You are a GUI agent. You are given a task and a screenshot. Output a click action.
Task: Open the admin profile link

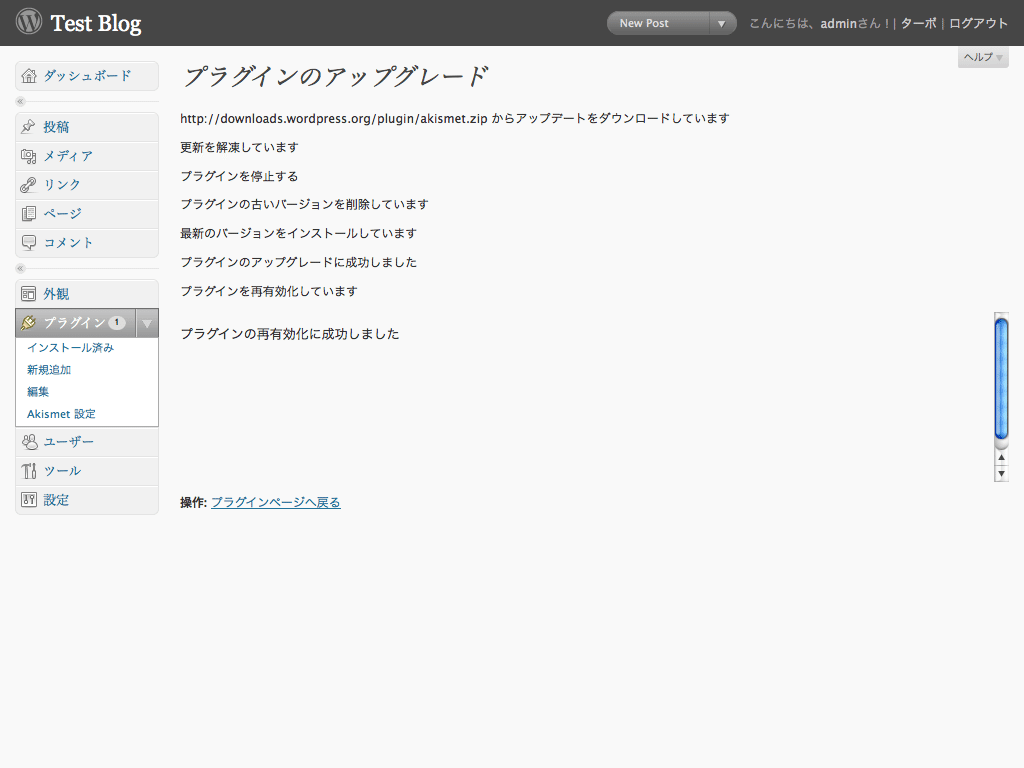[x=838, y=24]
